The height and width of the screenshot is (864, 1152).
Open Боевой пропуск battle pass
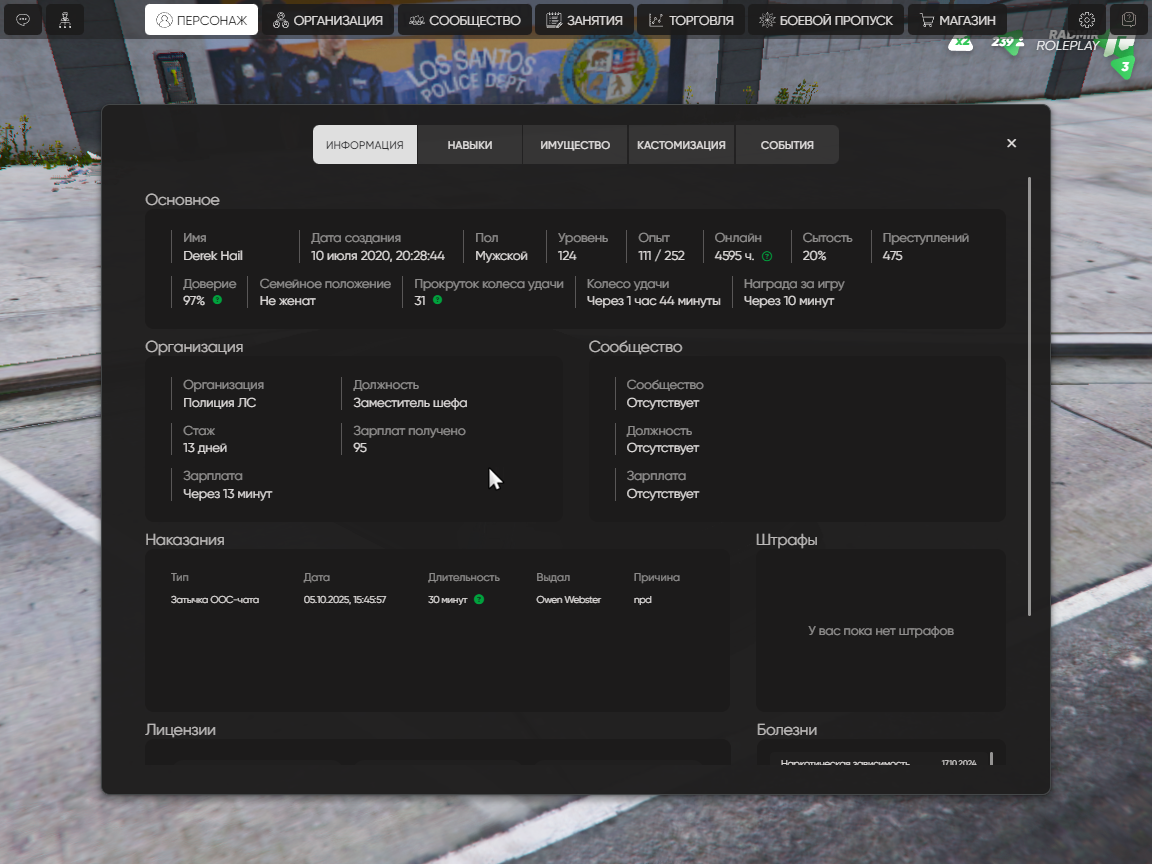point(825,20)
